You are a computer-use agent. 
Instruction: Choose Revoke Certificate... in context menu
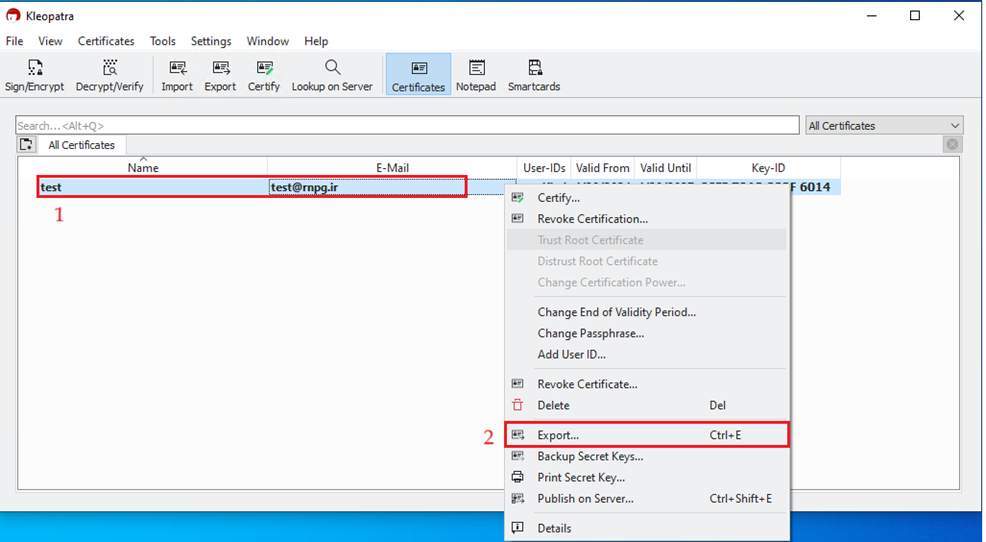pos(646,384)
